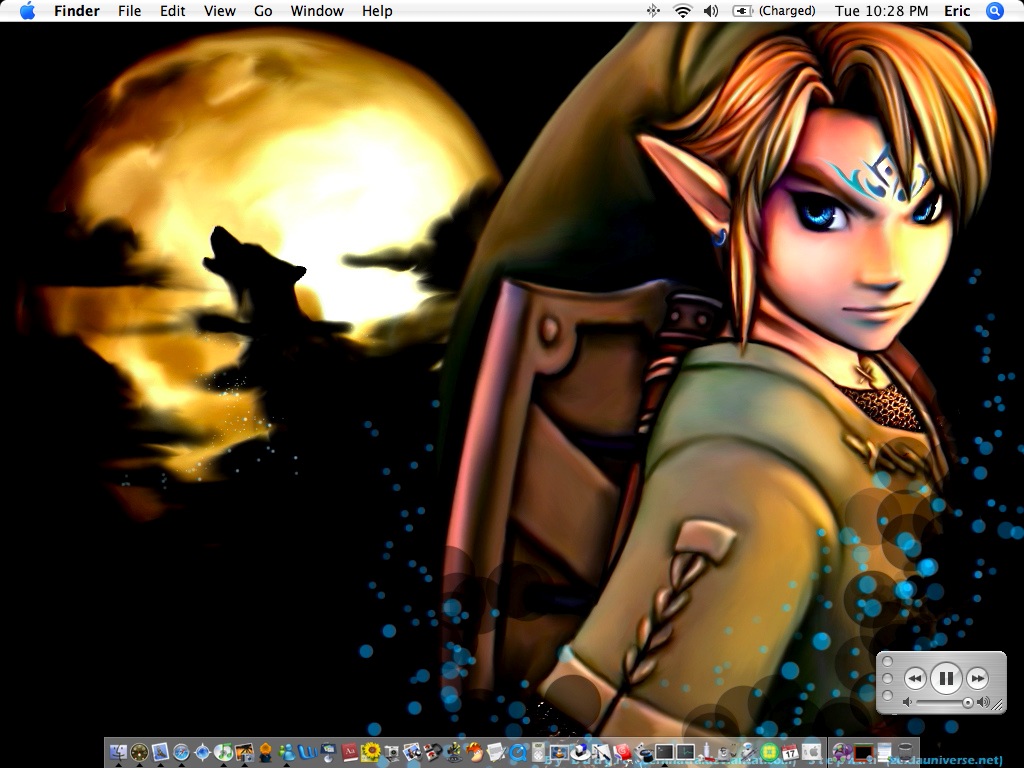Launch Safari compass icon in the dock
The width and height of the screenshot is (1024, 768).
(181, 752)
